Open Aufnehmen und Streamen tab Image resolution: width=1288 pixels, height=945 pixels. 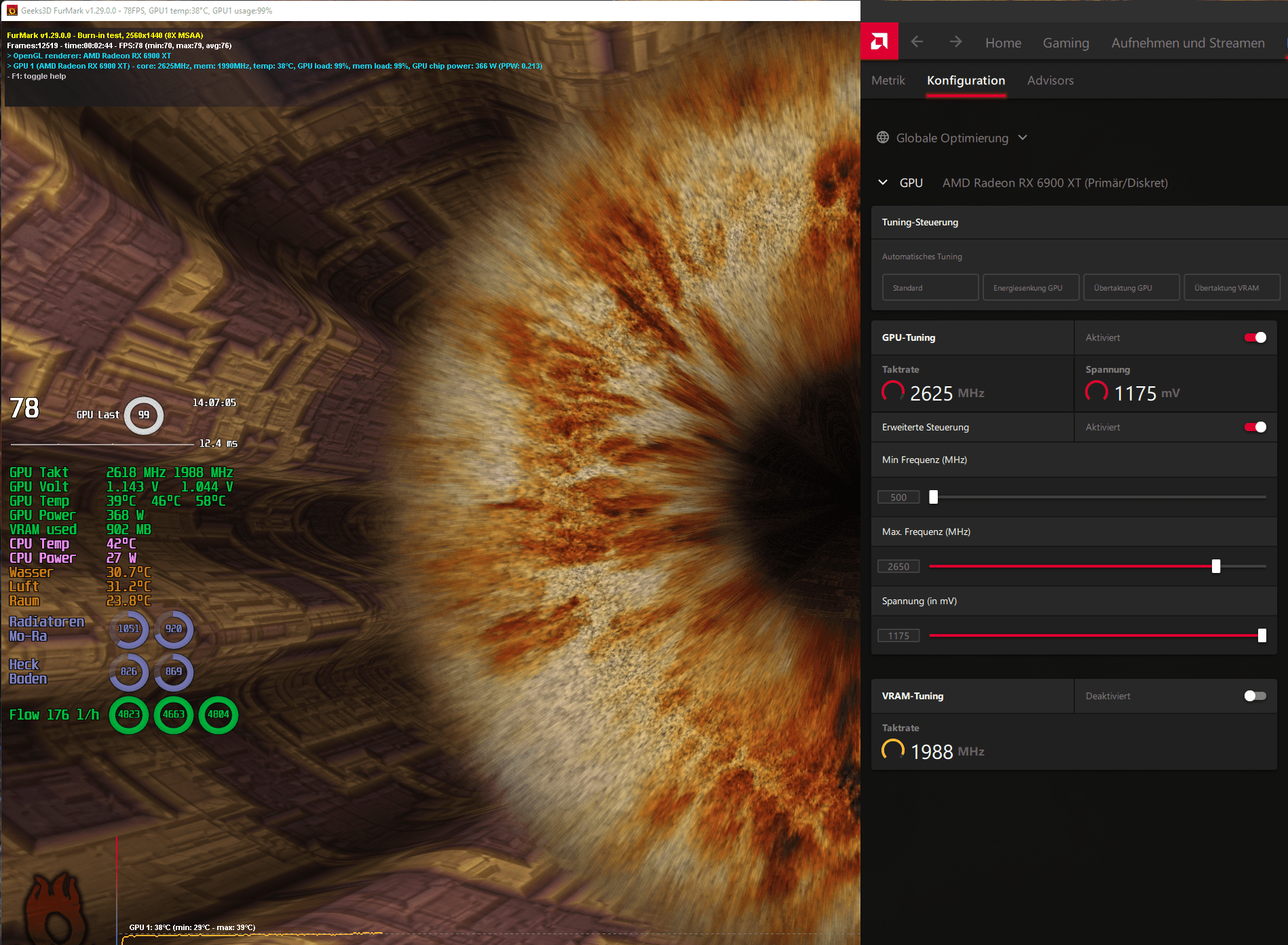[x=1188, y=43]
